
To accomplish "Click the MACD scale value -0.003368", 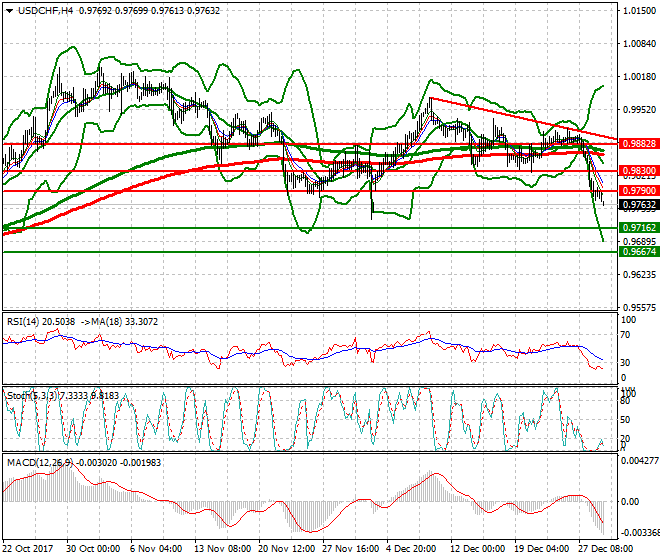I will pos(640,533).
